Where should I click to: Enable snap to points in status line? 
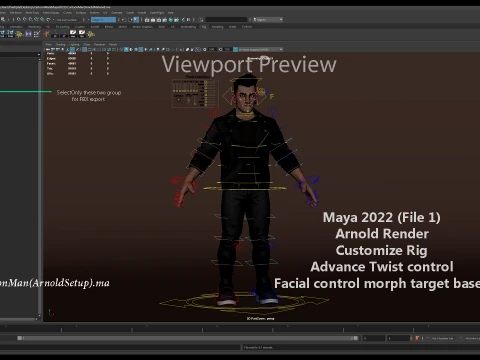pyautogui.click(x=30, y=20)
